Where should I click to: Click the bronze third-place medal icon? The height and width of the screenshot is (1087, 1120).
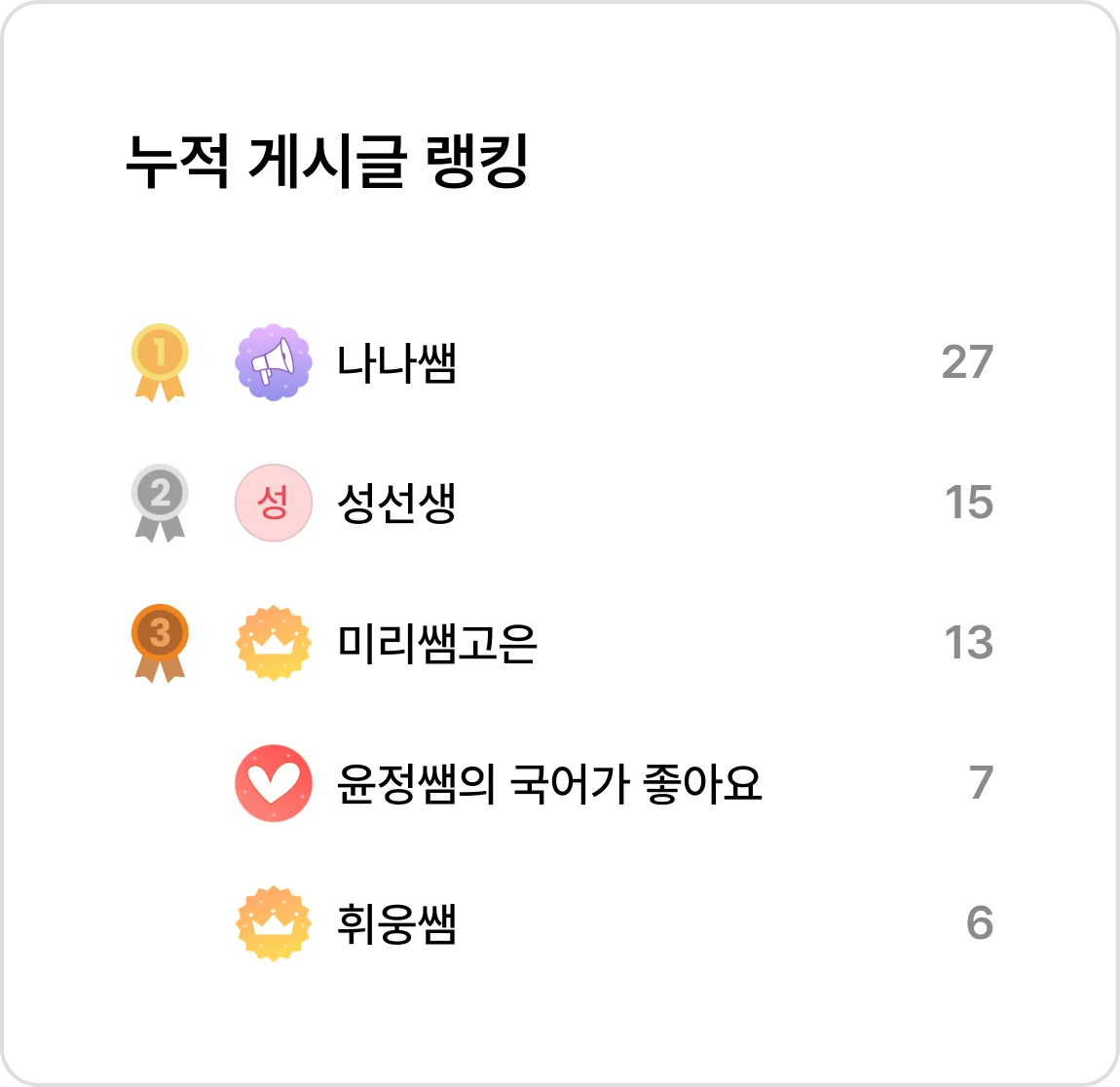click(x=160, y=643)
